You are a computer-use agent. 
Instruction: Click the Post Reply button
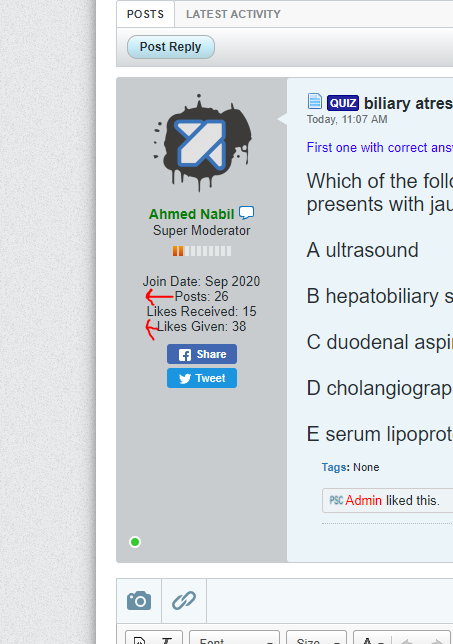[x=170, y=47]
